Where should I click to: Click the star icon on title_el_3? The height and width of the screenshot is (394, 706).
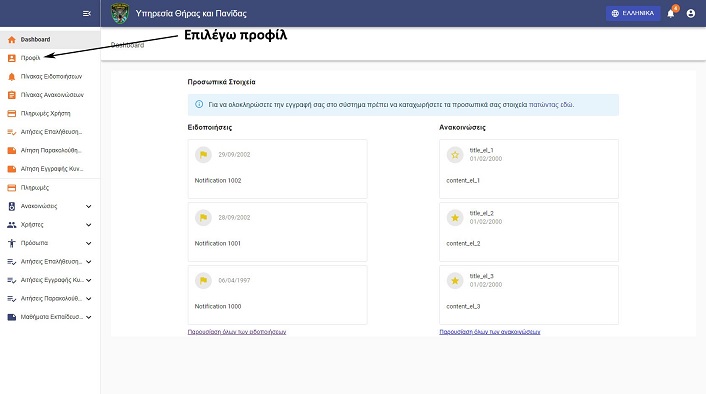click(455, 281)
